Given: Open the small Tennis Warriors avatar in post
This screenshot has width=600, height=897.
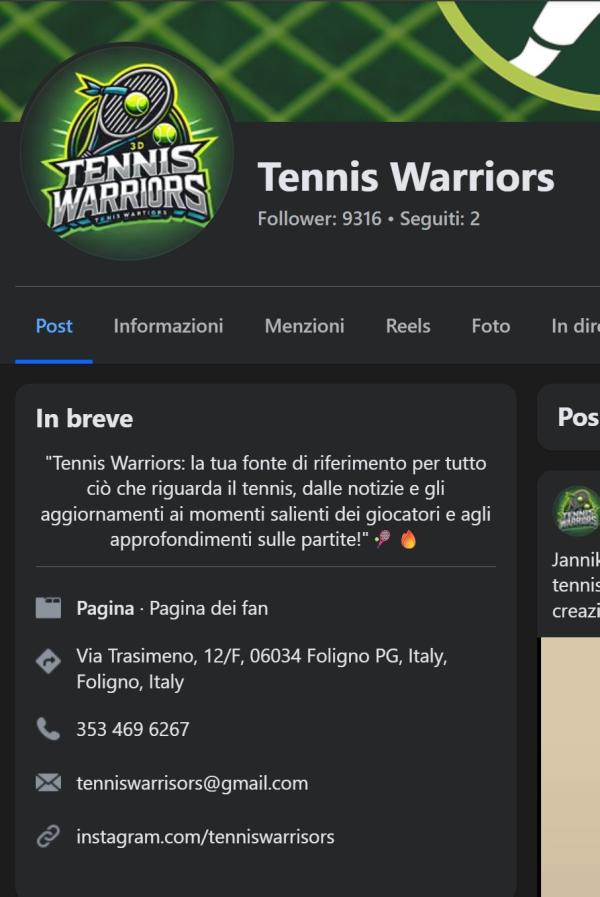Looking at the screenshot, I should pyautogui.click(x=577, y=511).
